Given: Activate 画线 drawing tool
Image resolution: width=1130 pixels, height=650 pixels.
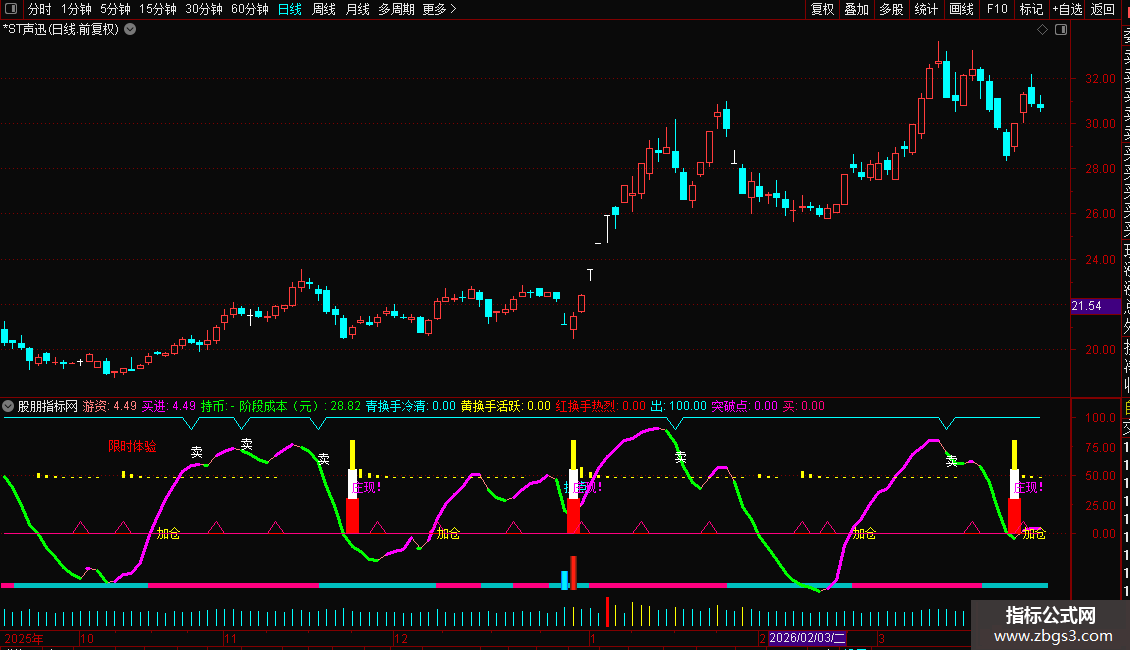Looking at the screenshot, I should click(961, 9).
